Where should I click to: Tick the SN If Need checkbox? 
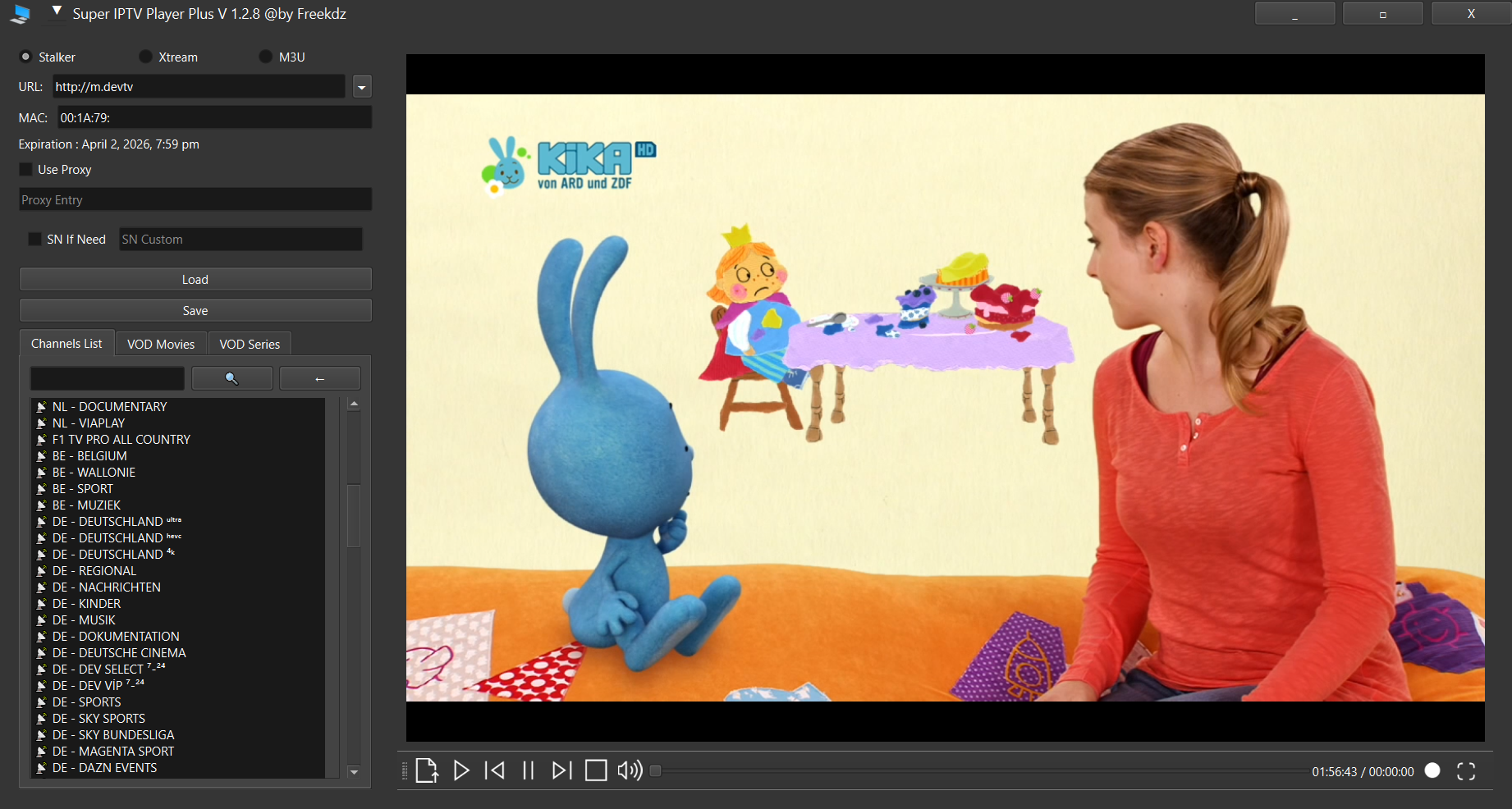coord(34,239)
